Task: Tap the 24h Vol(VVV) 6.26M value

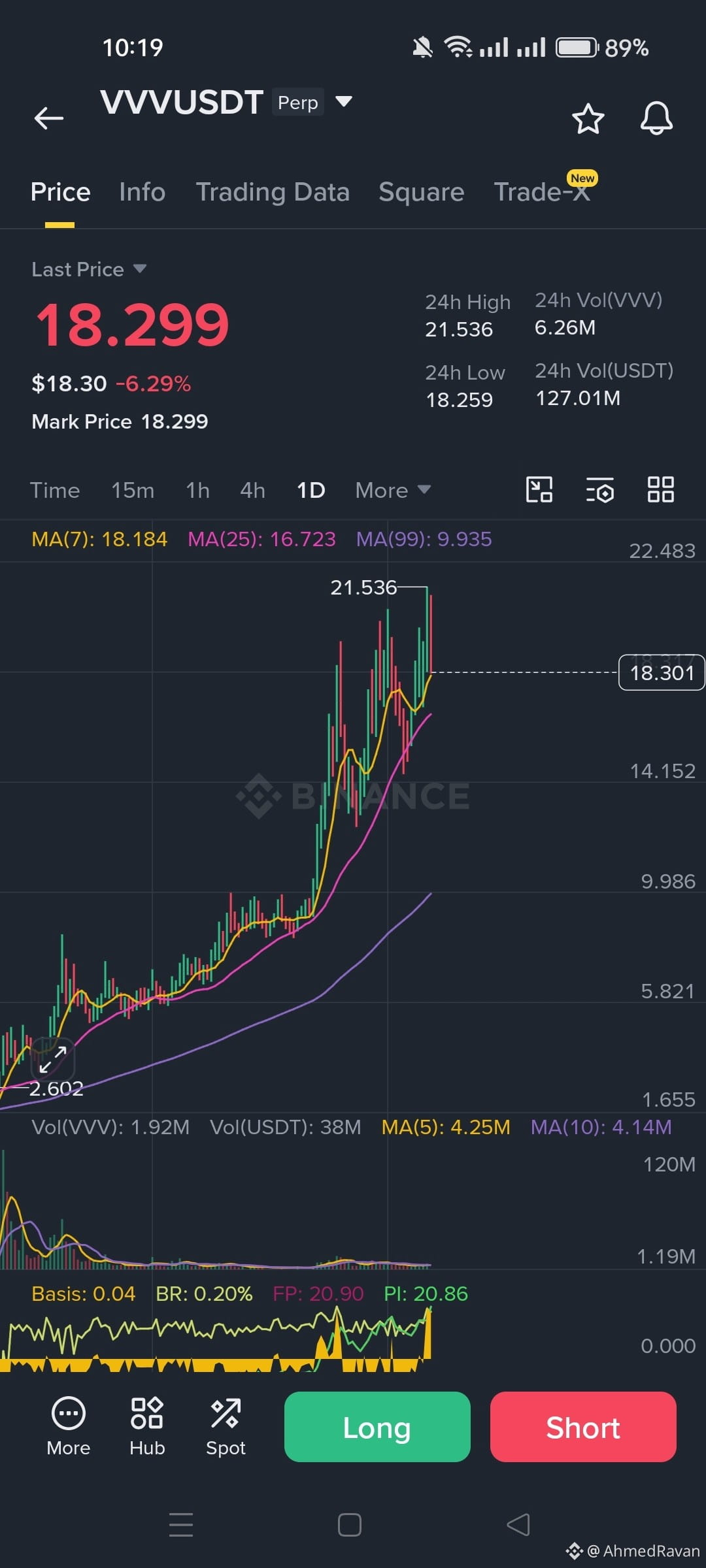Action: tap(565, 327)
